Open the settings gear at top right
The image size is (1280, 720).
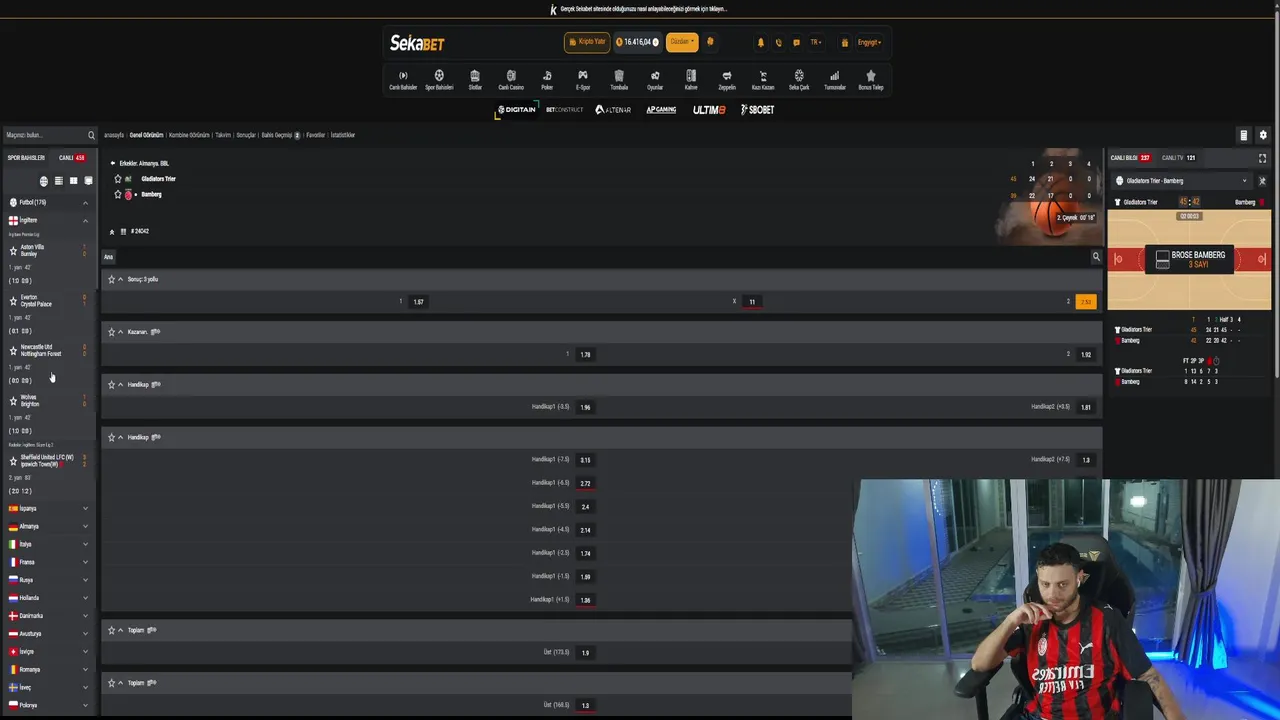click(x=1263, y=135)
